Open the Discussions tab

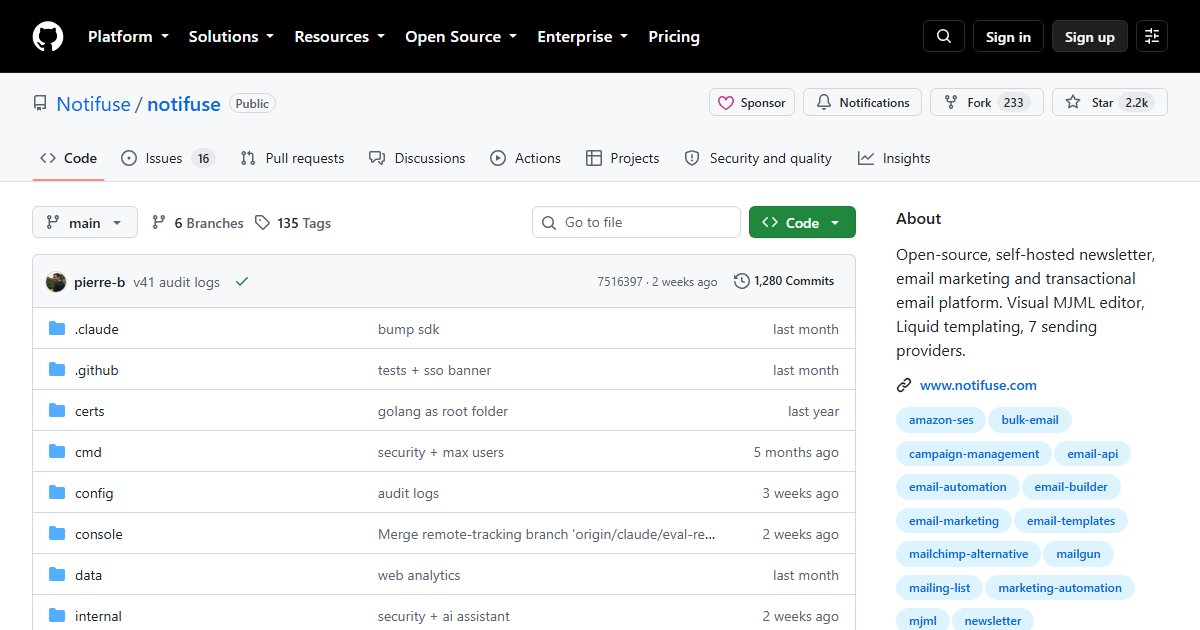(x=417, y=158)
